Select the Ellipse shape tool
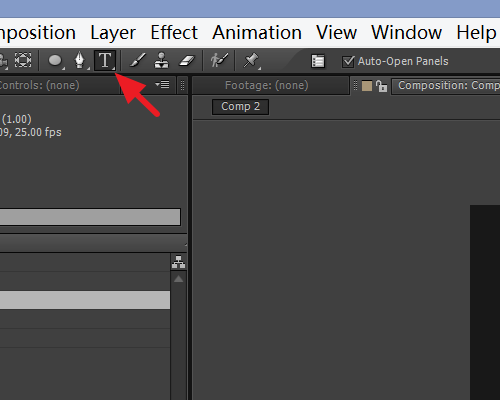This screenshot has width=500, height=400. [x=55, y=61]
